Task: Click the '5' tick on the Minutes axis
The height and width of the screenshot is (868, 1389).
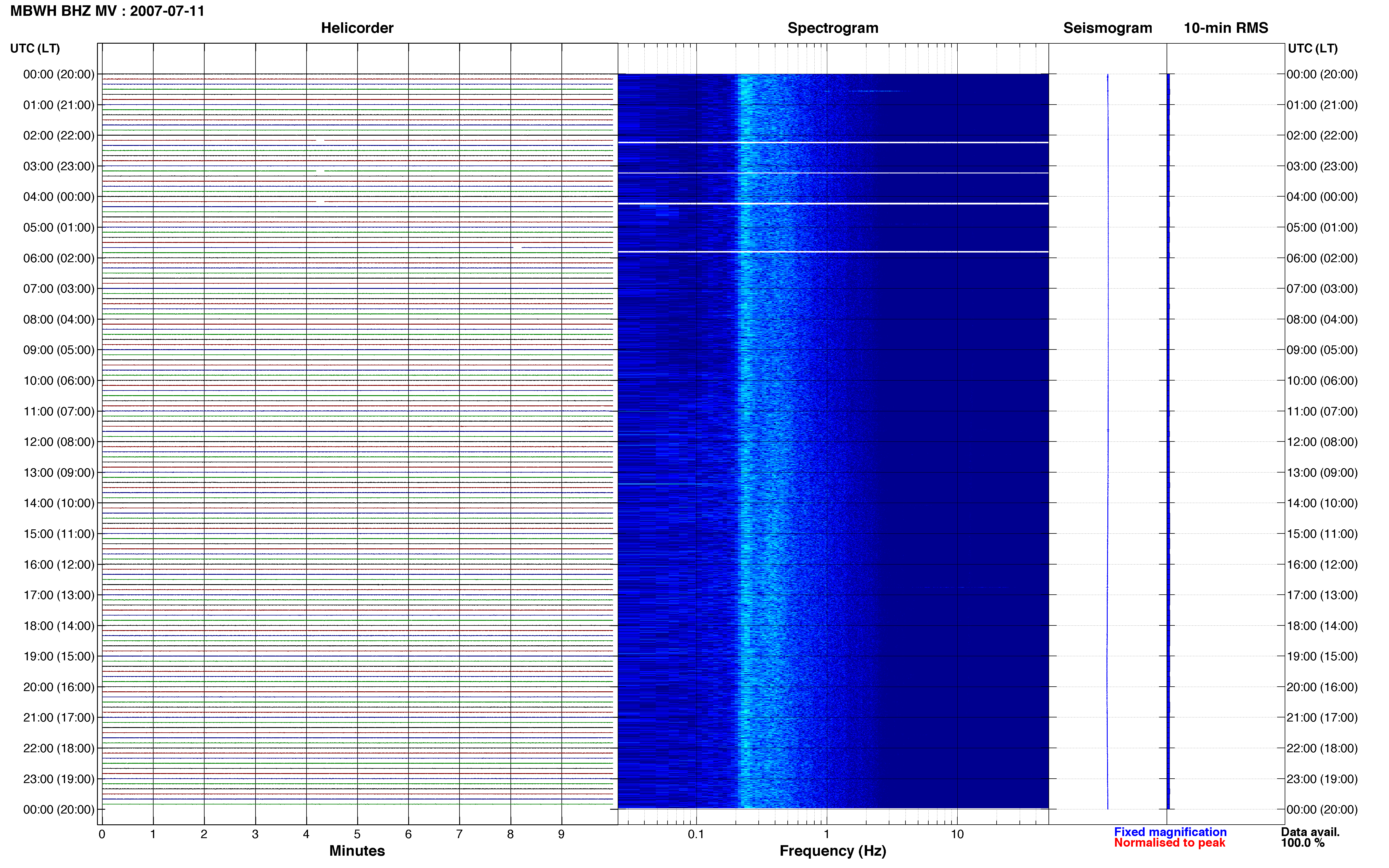Action: (x=357, y=834)
